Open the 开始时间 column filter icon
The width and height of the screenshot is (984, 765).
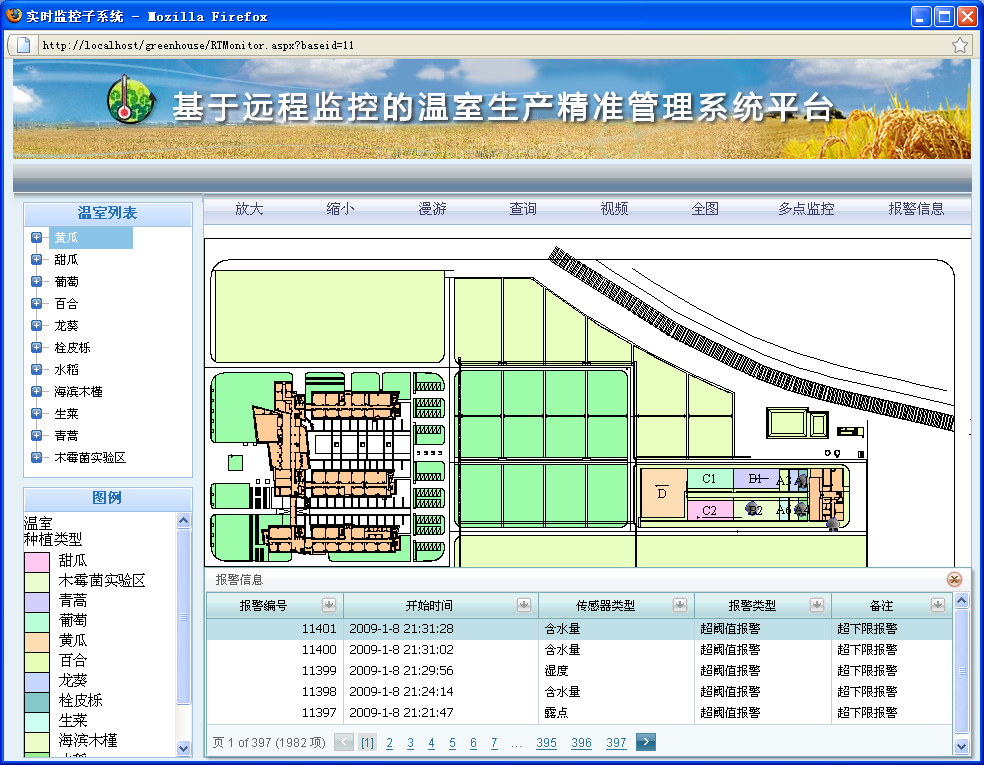click(524, 605)
